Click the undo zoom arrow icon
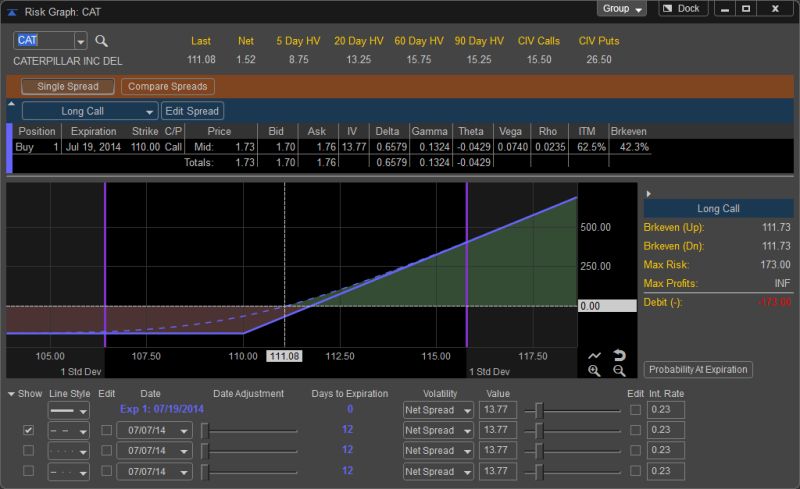 [x=619, y=355]
